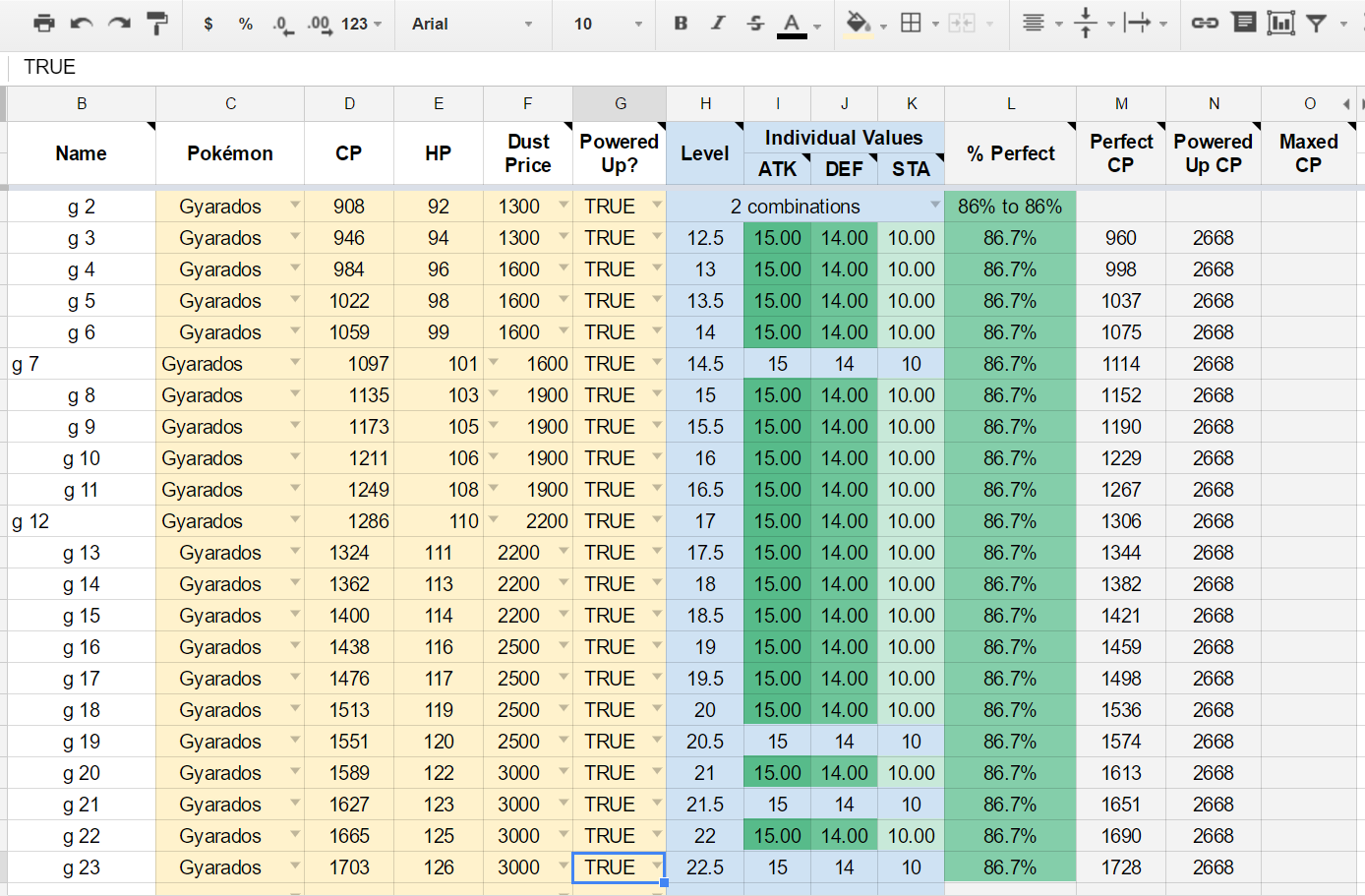1365x896 pixels.
Task: Toggle bold formatting
Action: (681, 24)
